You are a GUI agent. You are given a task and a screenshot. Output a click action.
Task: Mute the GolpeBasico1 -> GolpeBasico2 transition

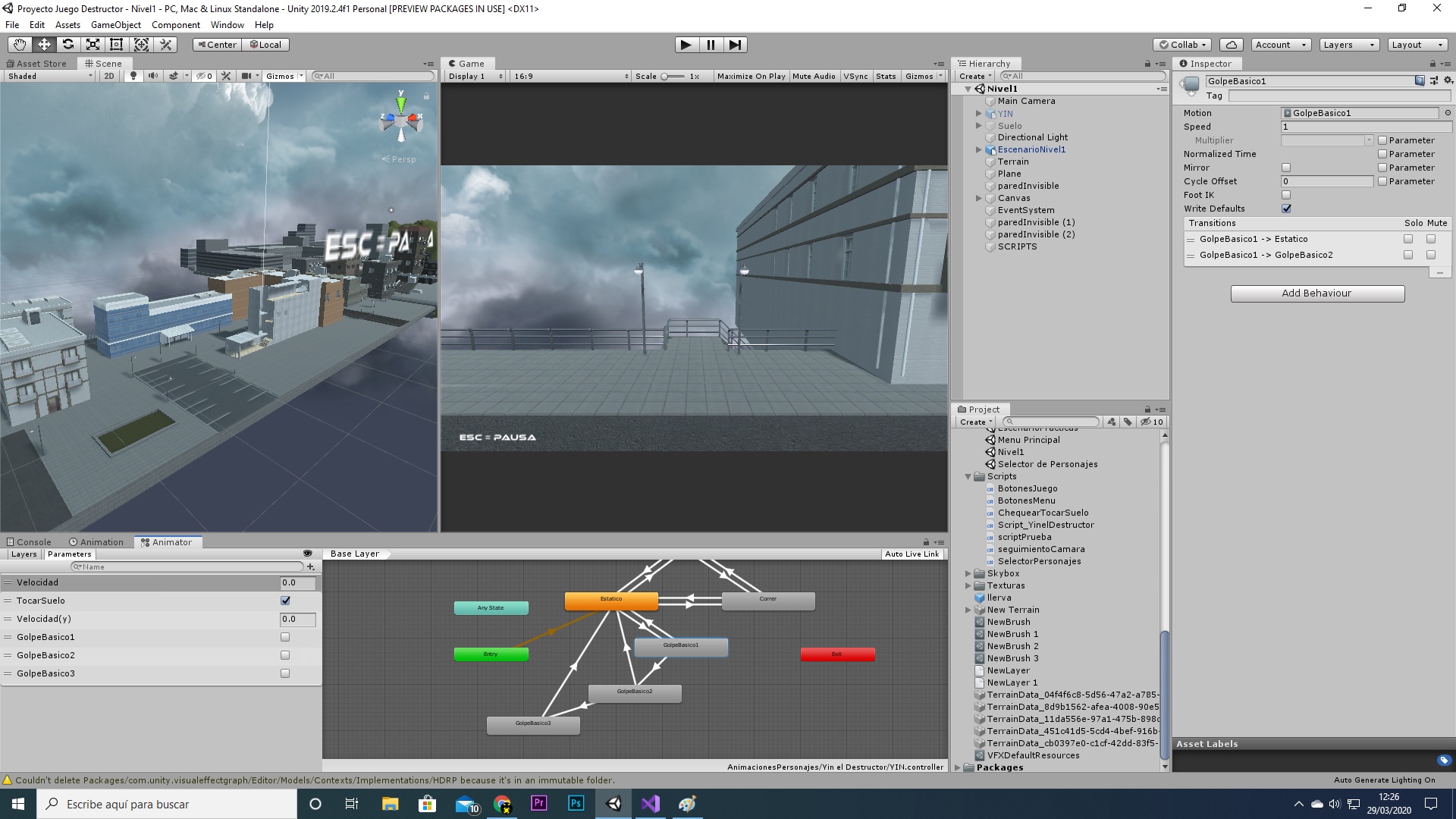coord(1431,255)
